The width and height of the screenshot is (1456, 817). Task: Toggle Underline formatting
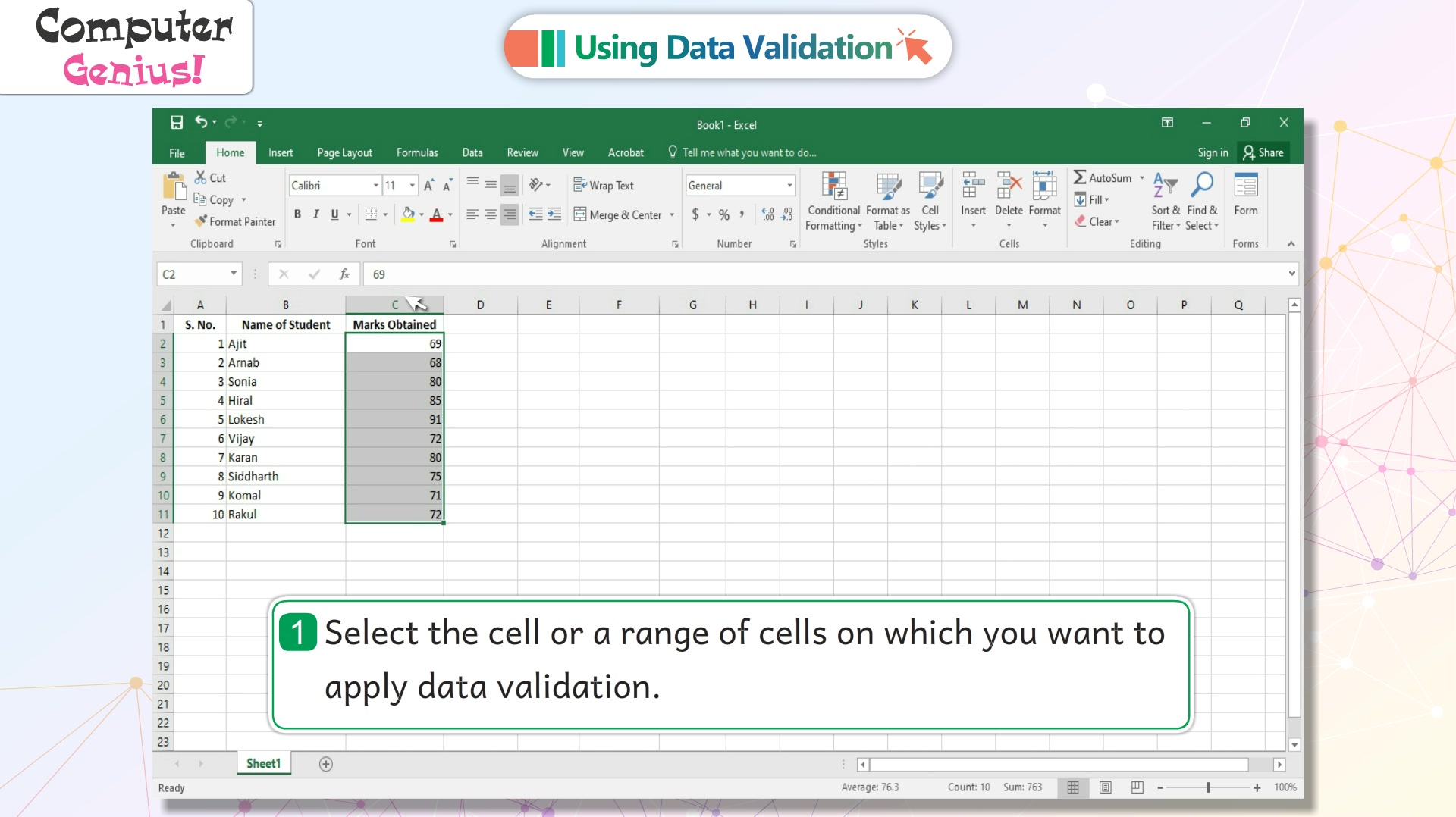(334, 214)
